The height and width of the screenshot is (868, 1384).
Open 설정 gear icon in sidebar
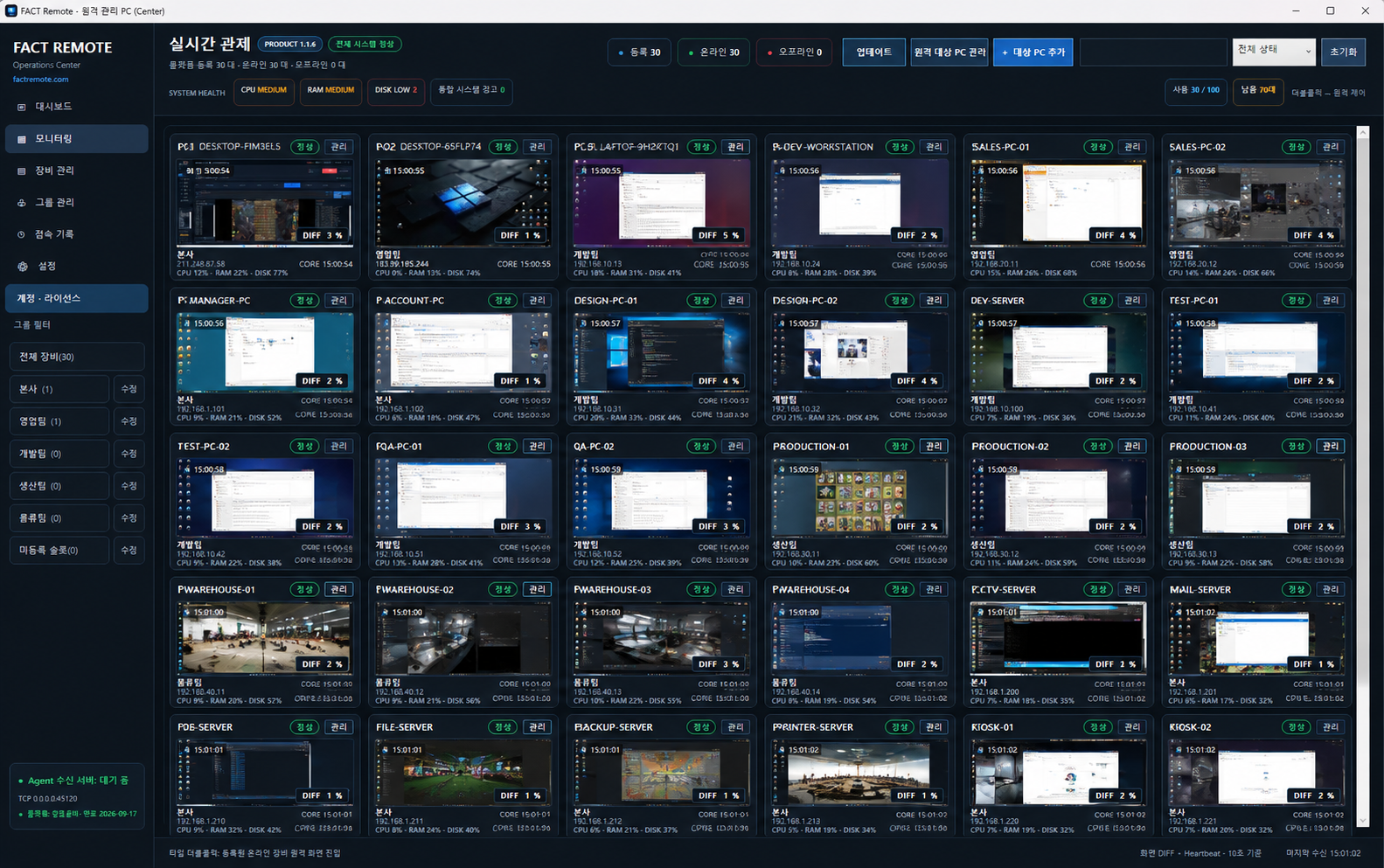click(x=23, y=267)
